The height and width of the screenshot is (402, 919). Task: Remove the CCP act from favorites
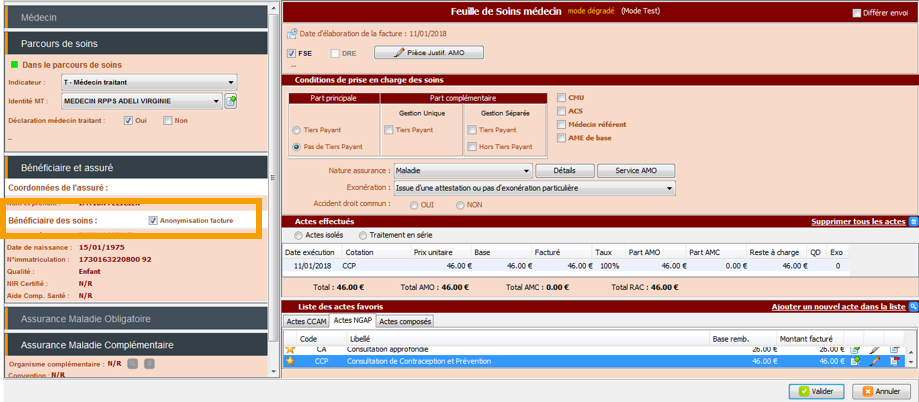[x=895, y=361]
